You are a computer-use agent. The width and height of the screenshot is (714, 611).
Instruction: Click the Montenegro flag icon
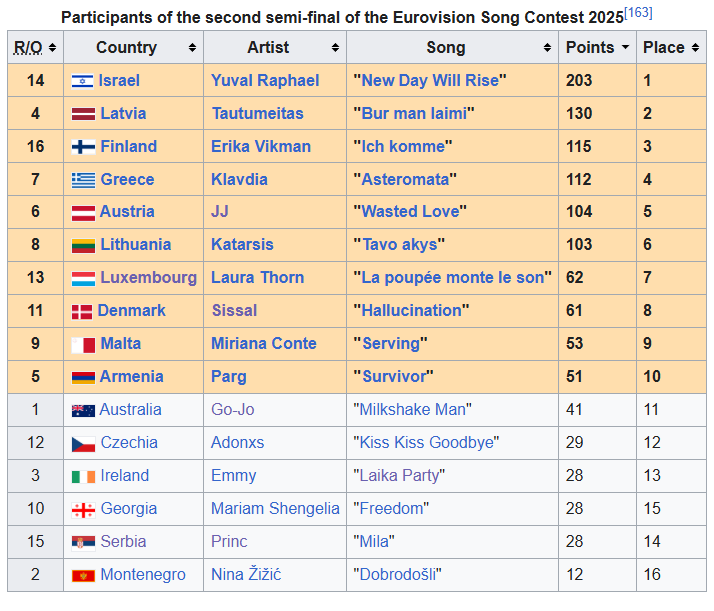(x=83, y=576)
